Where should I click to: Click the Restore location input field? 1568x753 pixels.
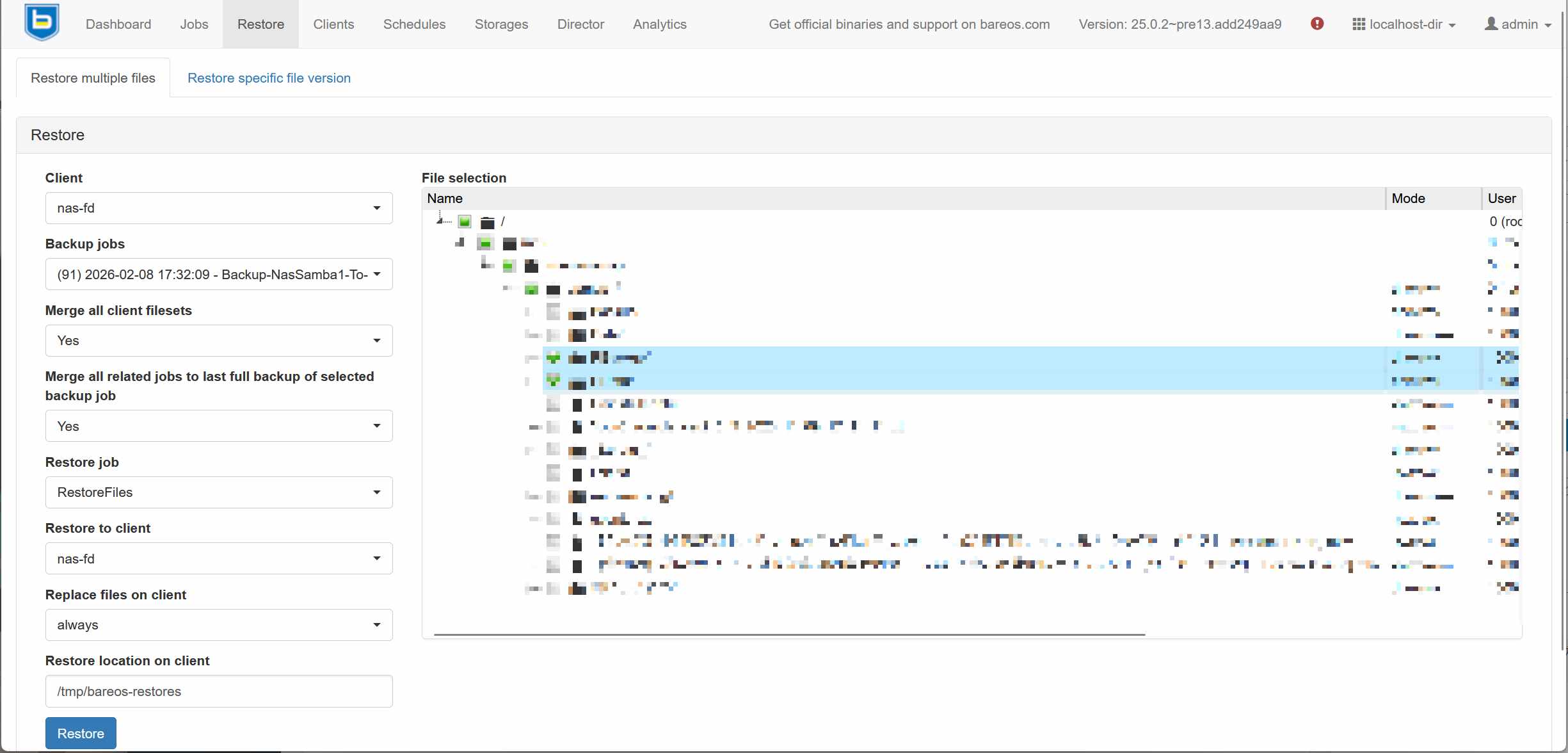tap(218, 692)
